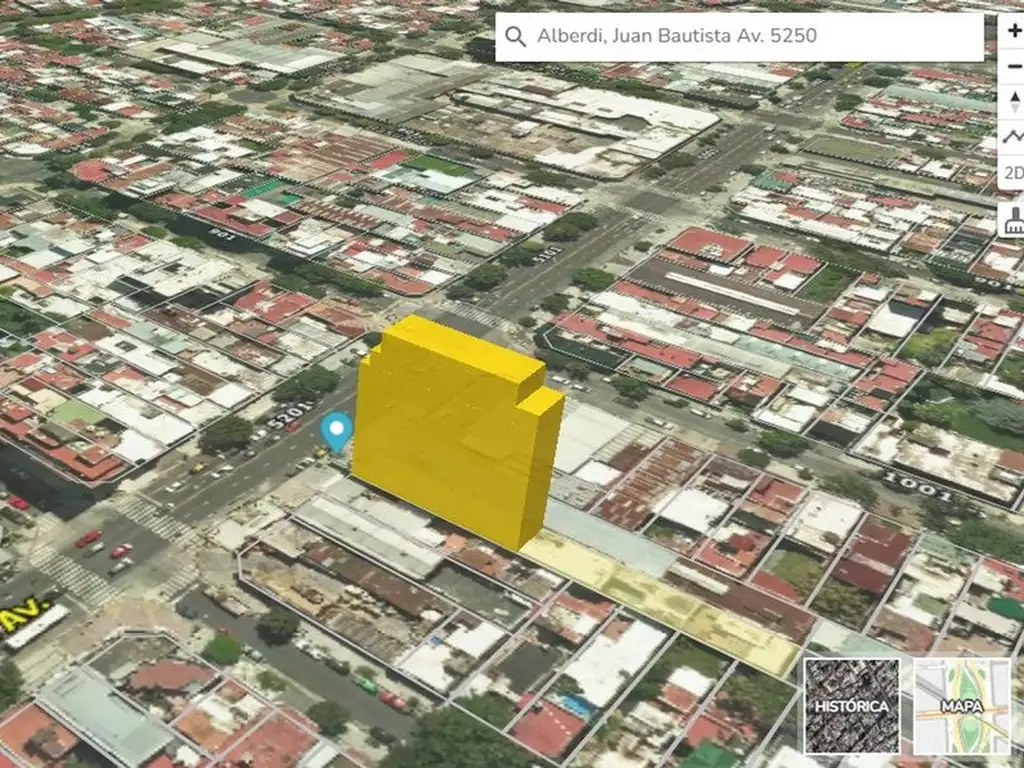1024x768 pixels.
Task: Click the magnifying glass search icon
Action: [516, 37]
